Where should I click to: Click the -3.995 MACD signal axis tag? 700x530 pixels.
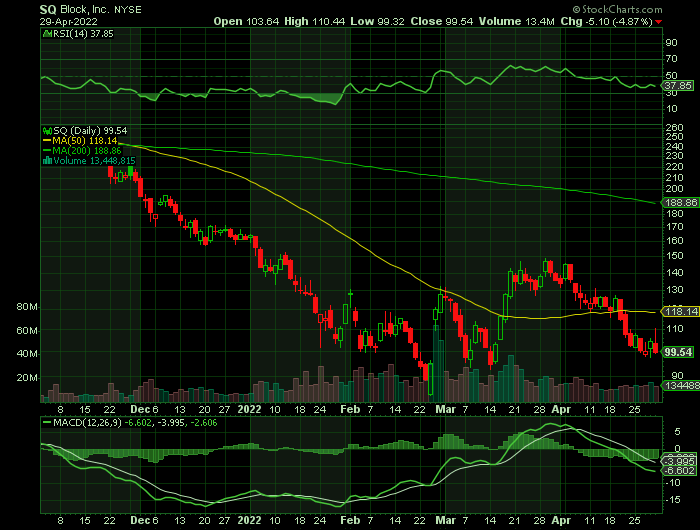679,461
